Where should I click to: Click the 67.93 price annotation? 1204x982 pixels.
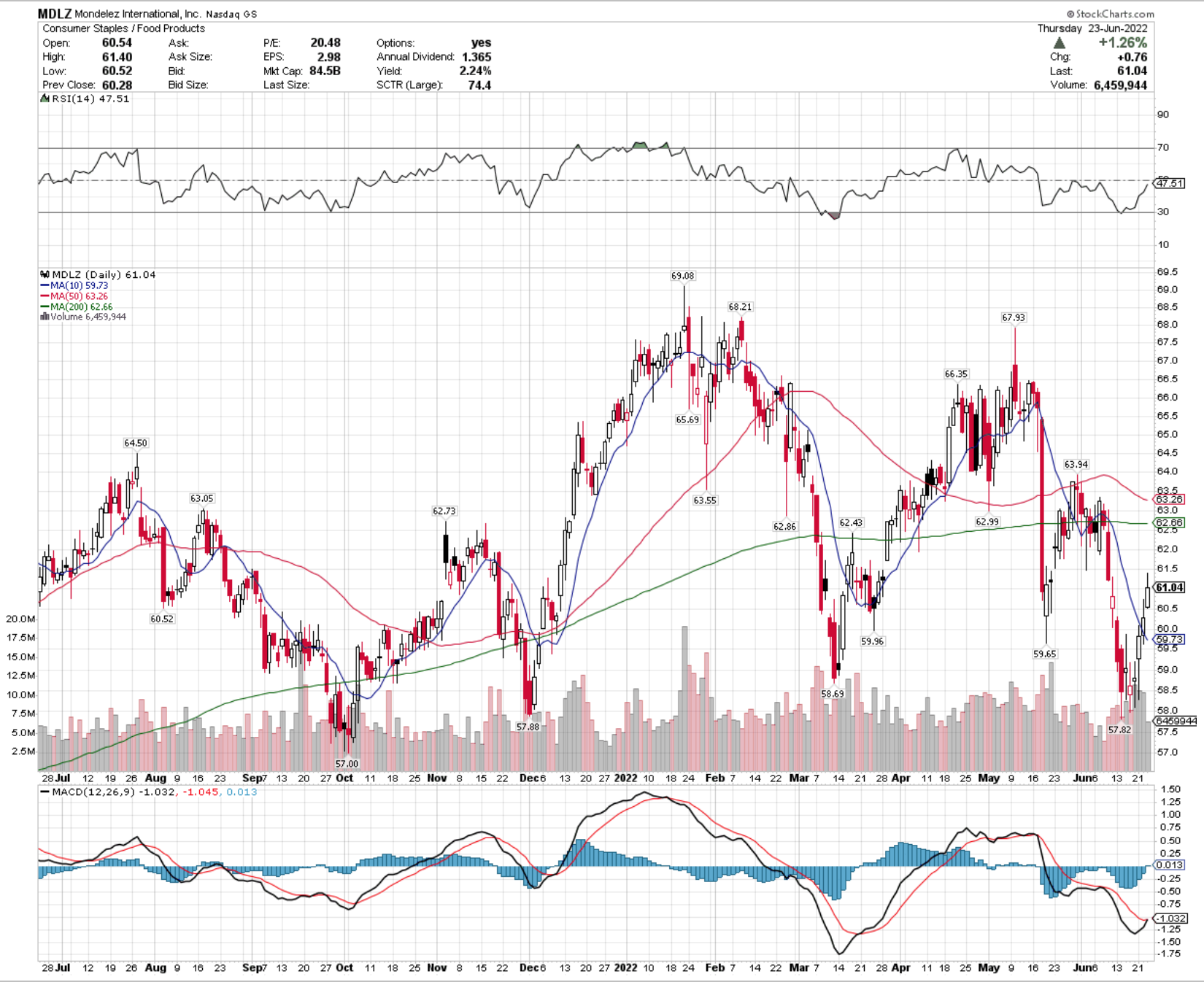click(x=1014, y=317)
